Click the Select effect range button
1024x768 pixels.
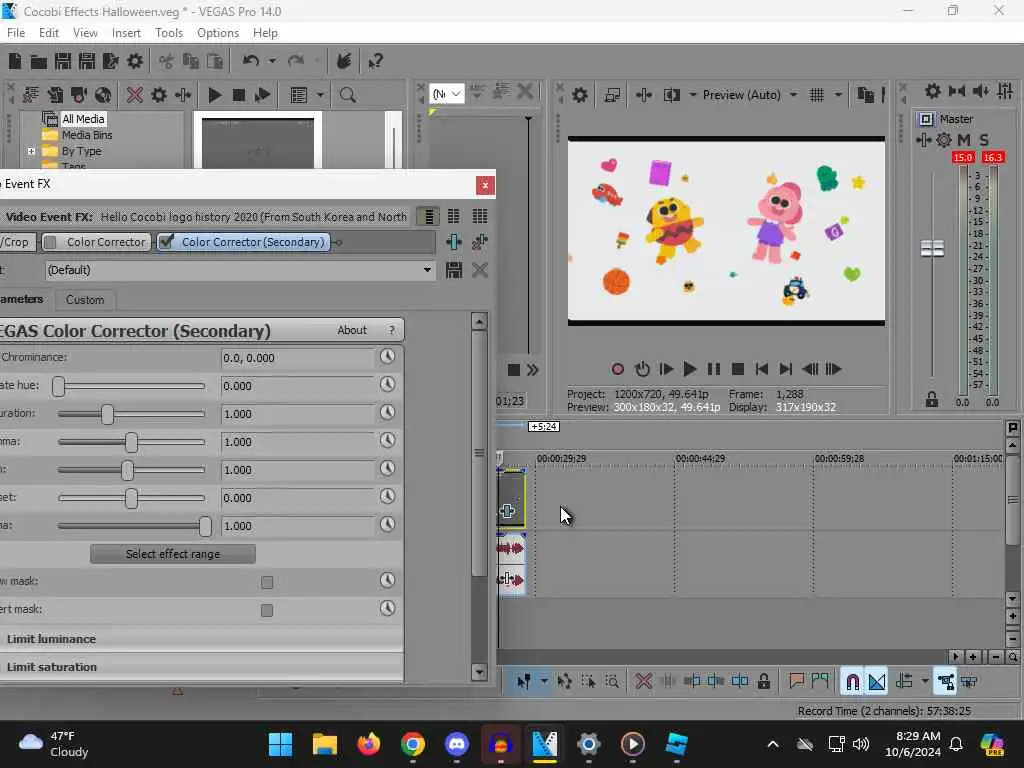tap(173, 554)
